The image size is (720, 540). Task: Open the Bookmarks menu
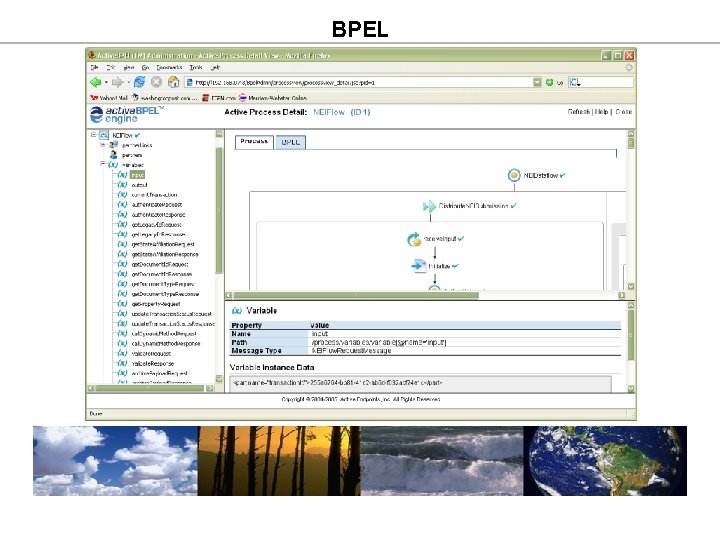[169, 68]
